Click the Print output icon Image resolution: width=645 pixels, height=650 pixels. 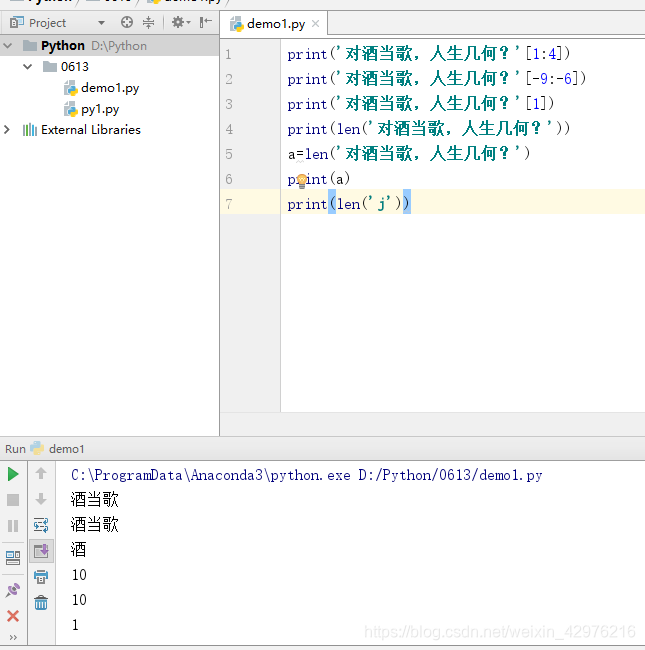(x=41, y=577)
